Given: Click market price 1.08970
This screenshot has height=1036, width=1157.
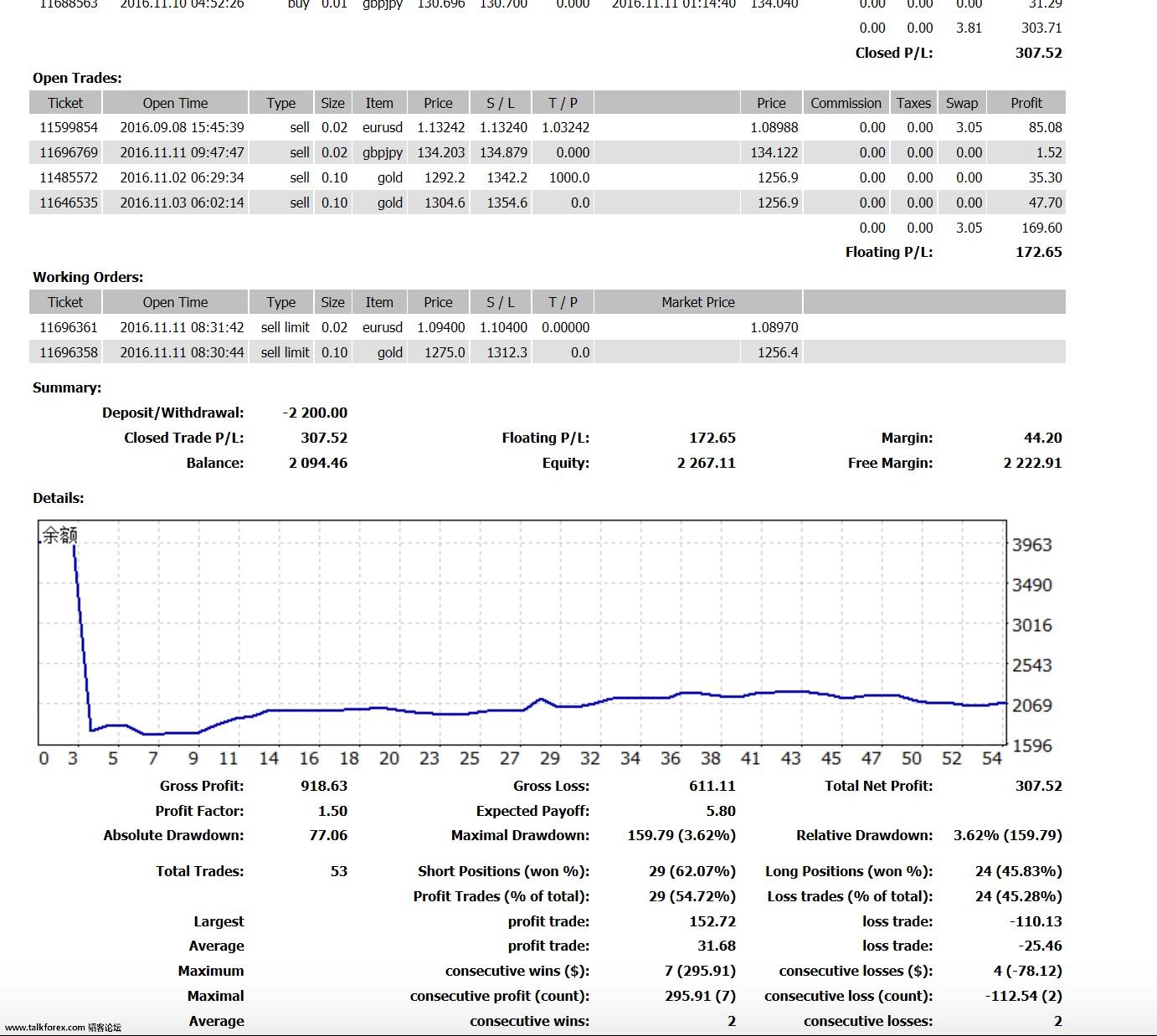Looking at the screenshot, I should (x=774, y=327).
